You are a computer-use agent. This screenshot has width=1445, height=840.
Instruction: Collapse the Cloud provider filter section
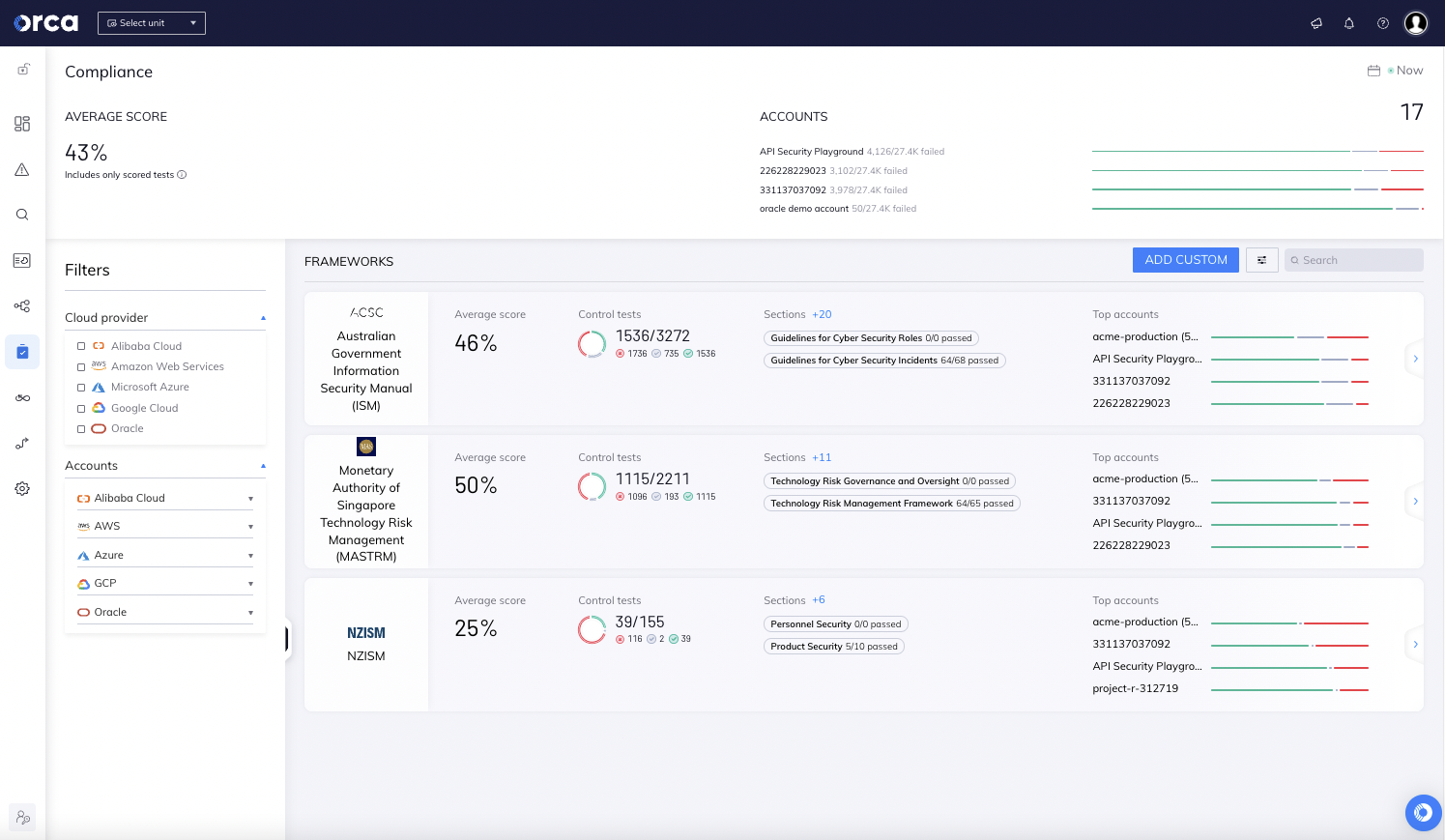[x=262, y=316]
